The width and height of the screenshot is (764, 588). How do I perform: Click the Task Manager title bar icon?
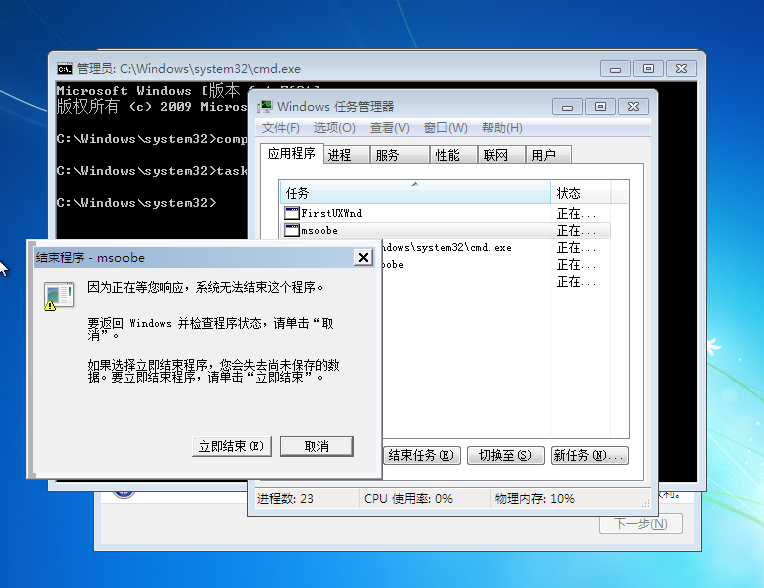coord(265,106)
